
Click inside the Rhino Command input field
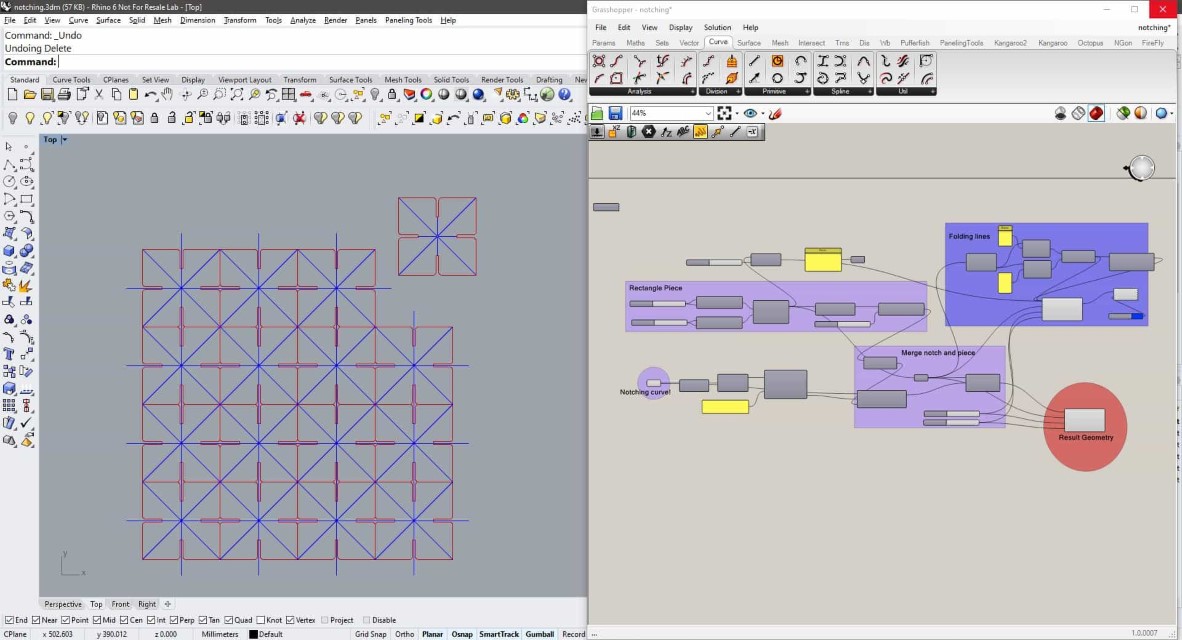click(x=322, y=62)
